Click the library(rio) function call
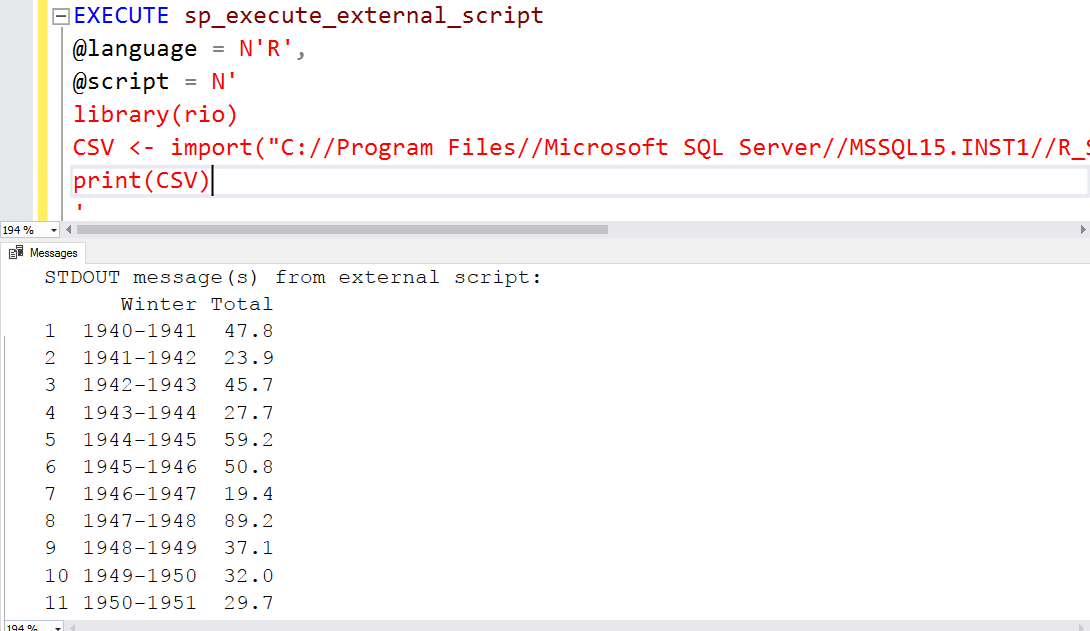Screen dimensions: 1090x631 click(x=155, y=114)
